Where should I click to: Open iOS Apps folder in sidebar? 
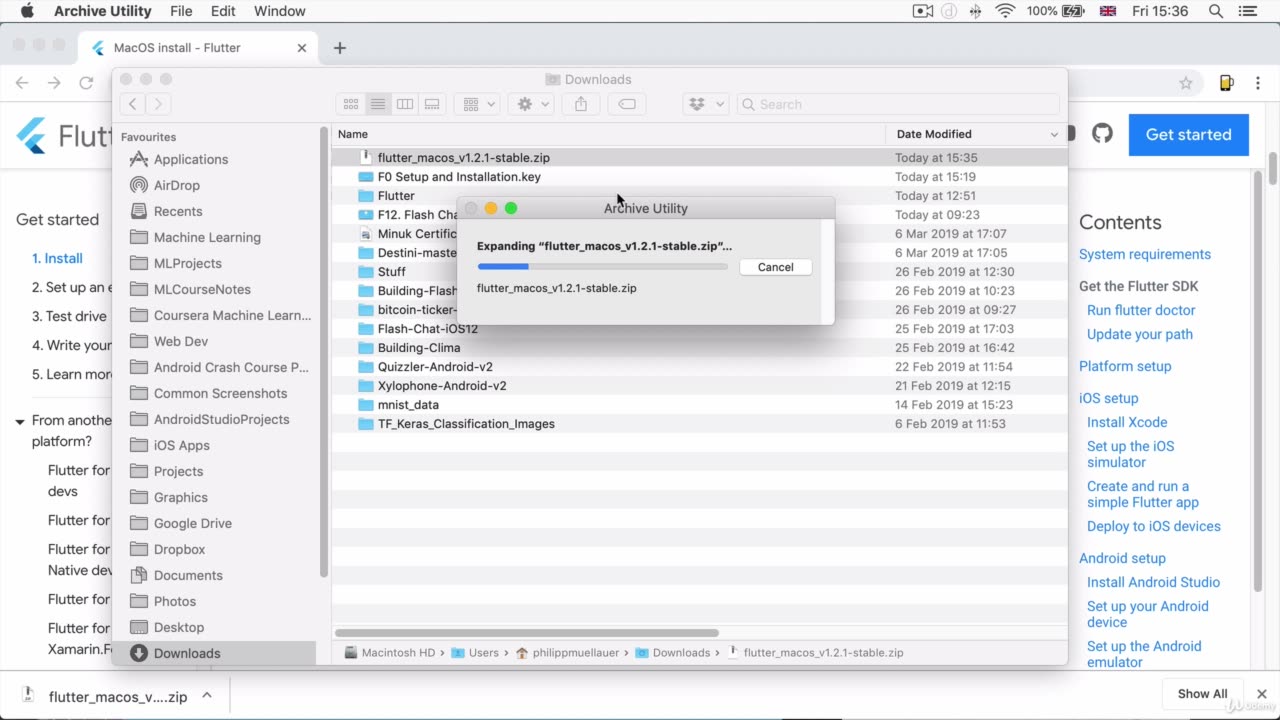pos(181,445)
